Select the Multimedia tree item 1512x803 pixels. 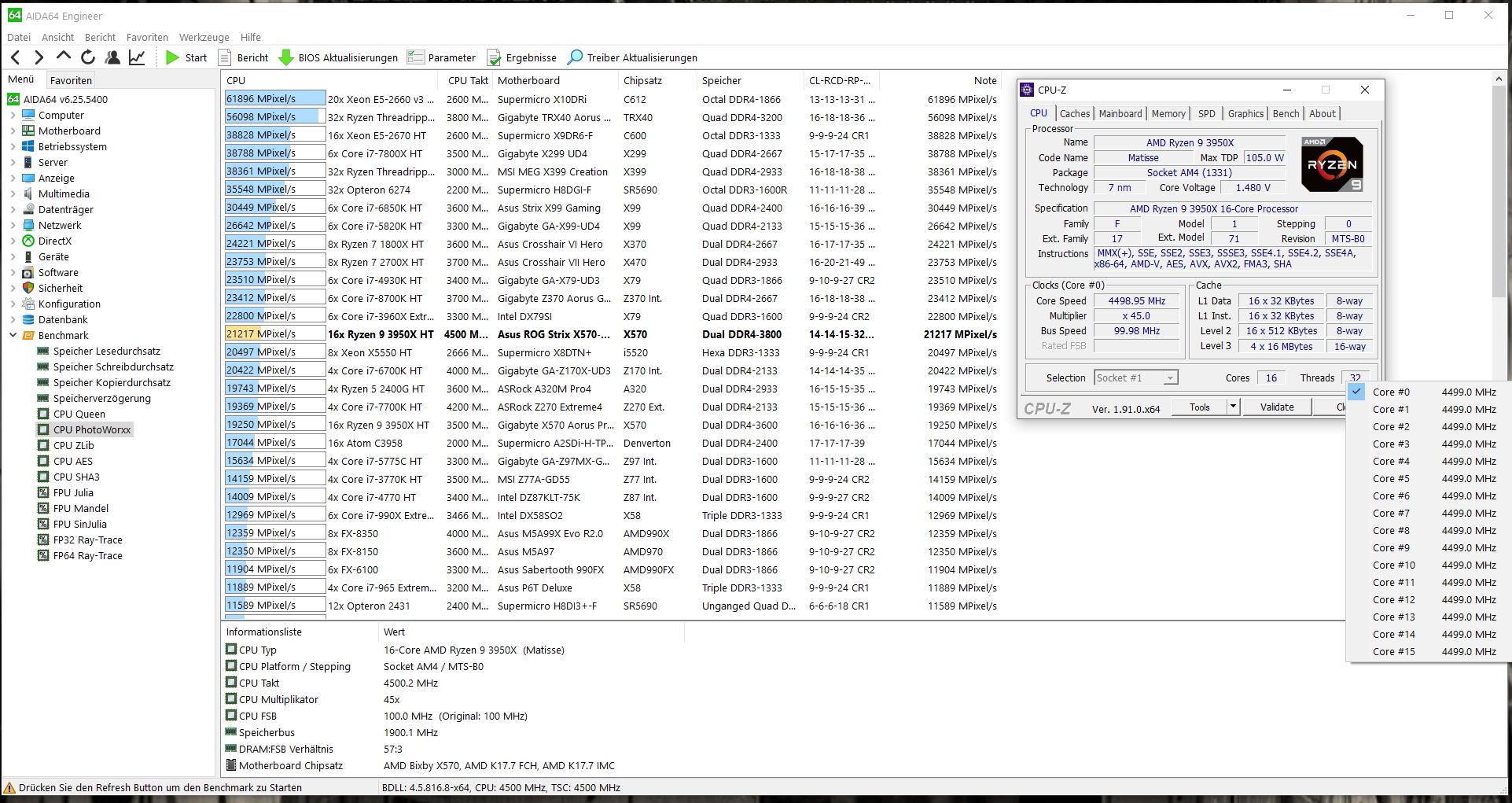coord(64,193)
